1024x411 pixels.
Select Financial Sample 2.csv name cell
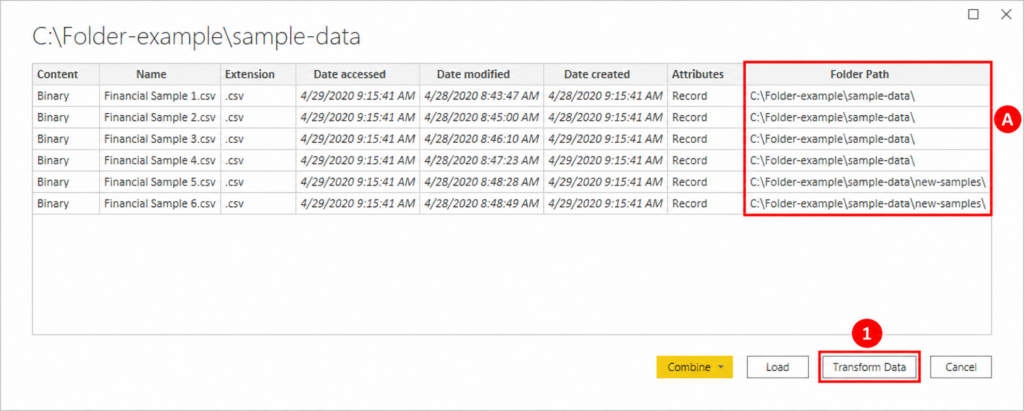(x=160, y=118)
